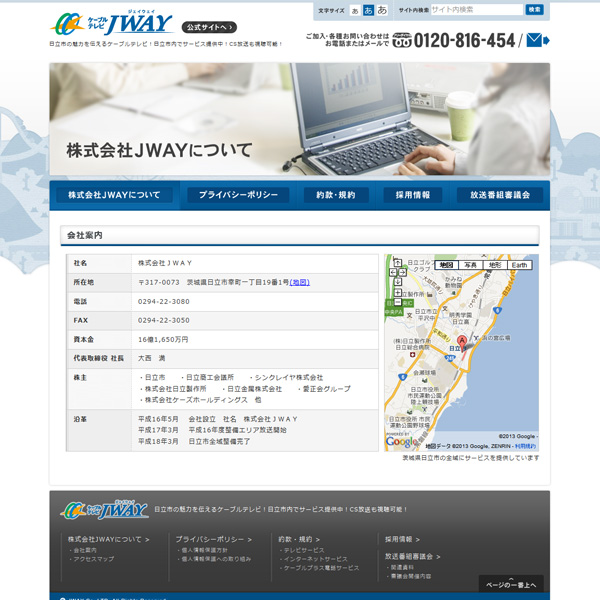Open footer 個人情報保護への取り組み link
Viewport: 600px width, 600px height.
pos(216,559)
